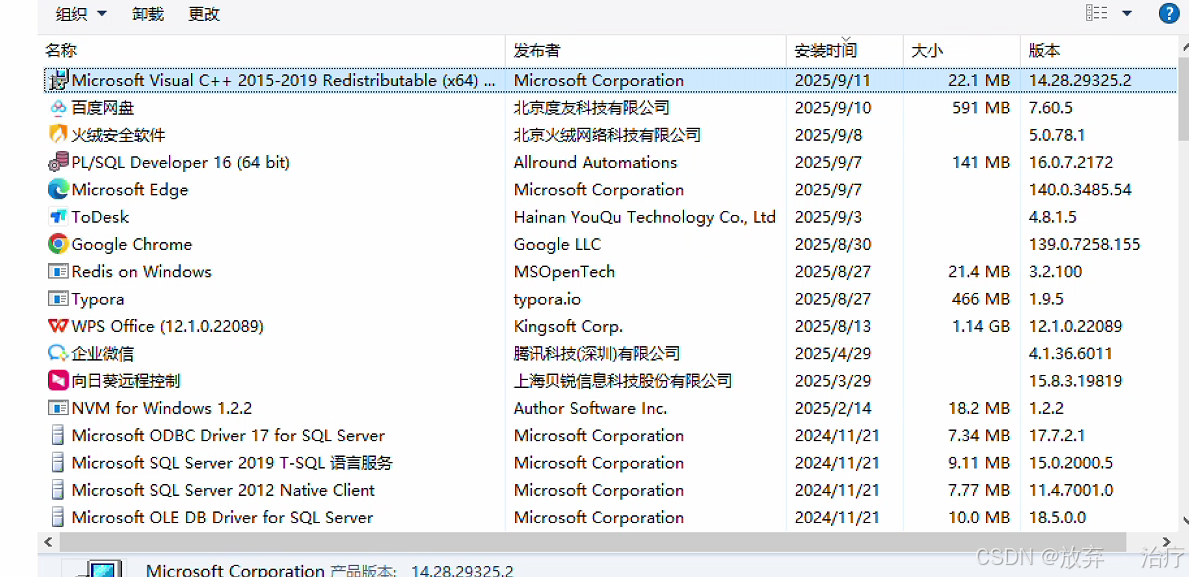Click the Google Chrome app icon

pyautogui.click(x=57, y=244)
